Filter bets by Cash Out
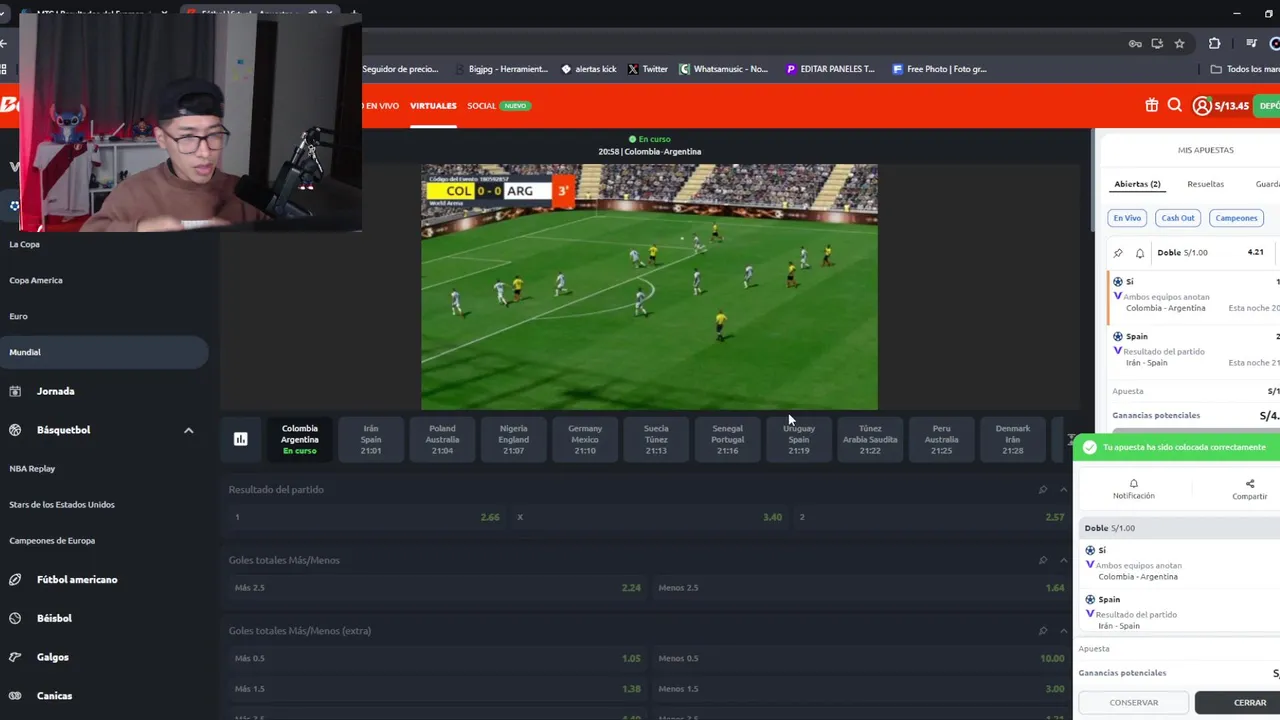This screenshot has height=720, width=1280. pyautogui.click(x=1177, y=218)
